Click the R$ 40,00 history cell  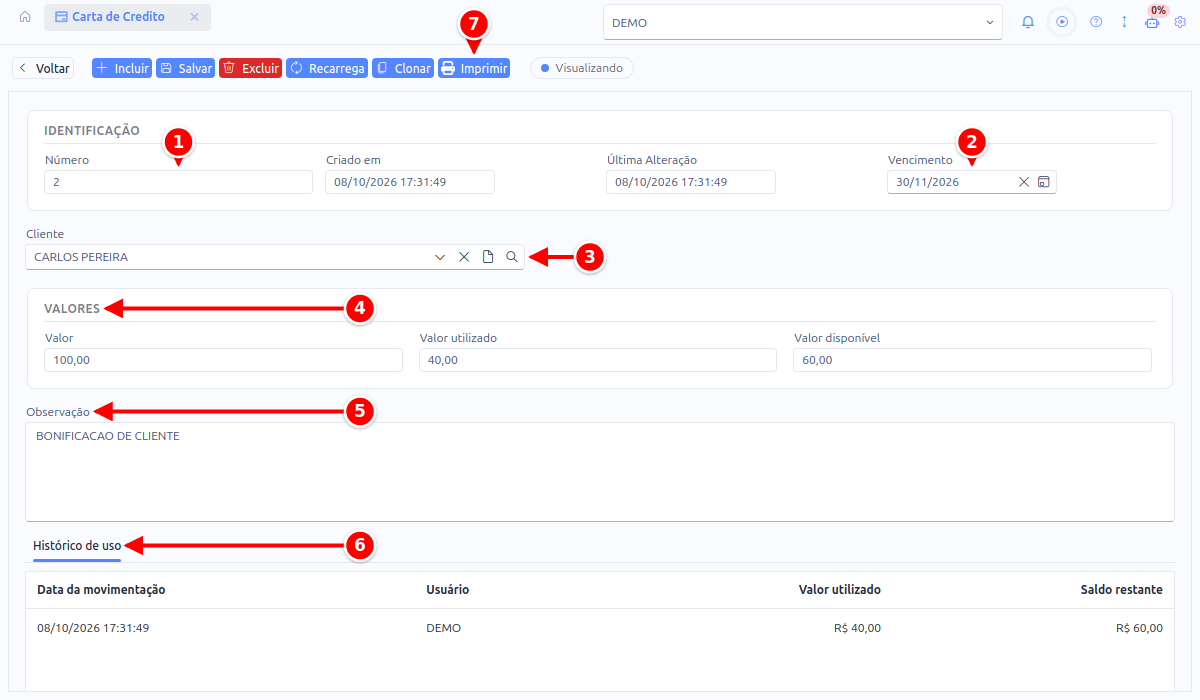click(x=857, y=628)
